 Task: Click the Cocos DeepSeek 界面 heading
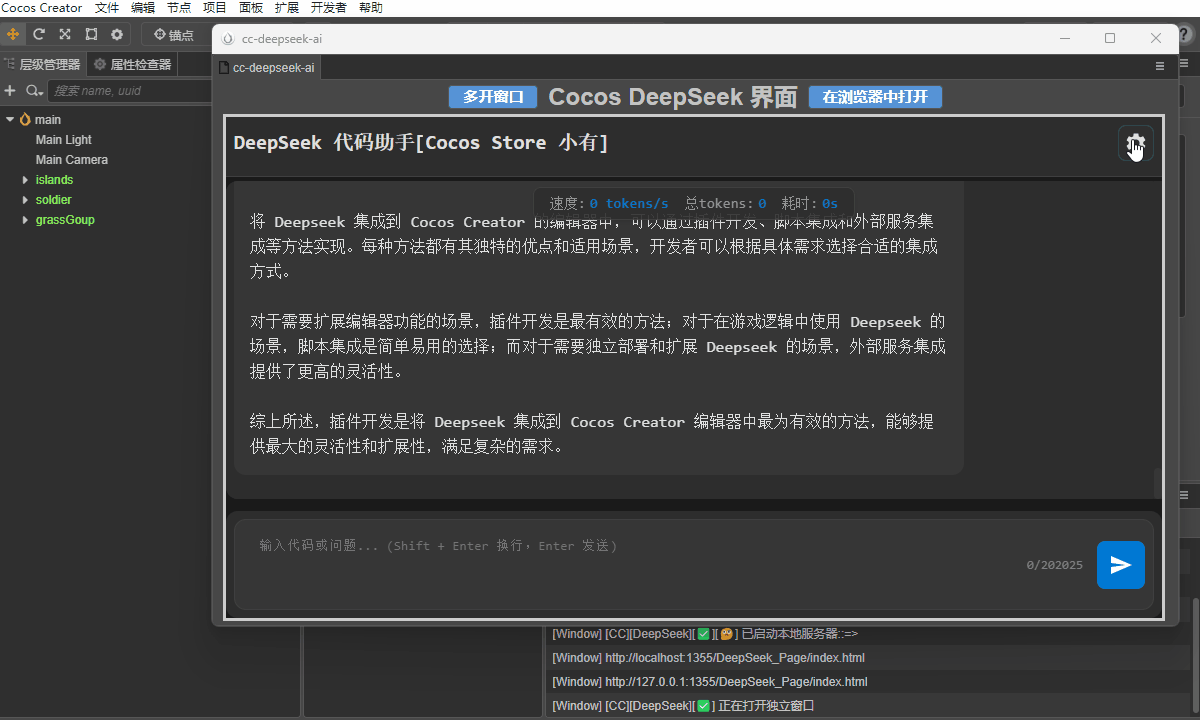(673, 97)
